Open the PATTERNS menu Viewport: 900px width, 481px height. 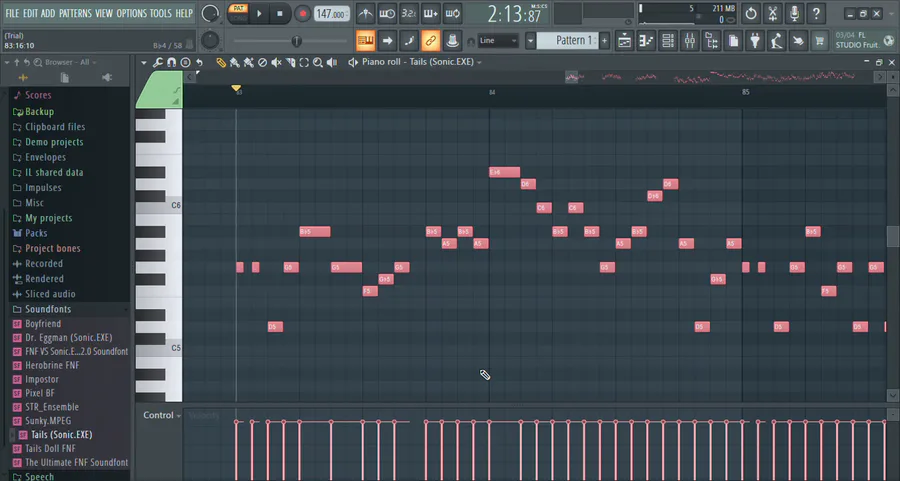pyautogui.click(x=75, y=13)
